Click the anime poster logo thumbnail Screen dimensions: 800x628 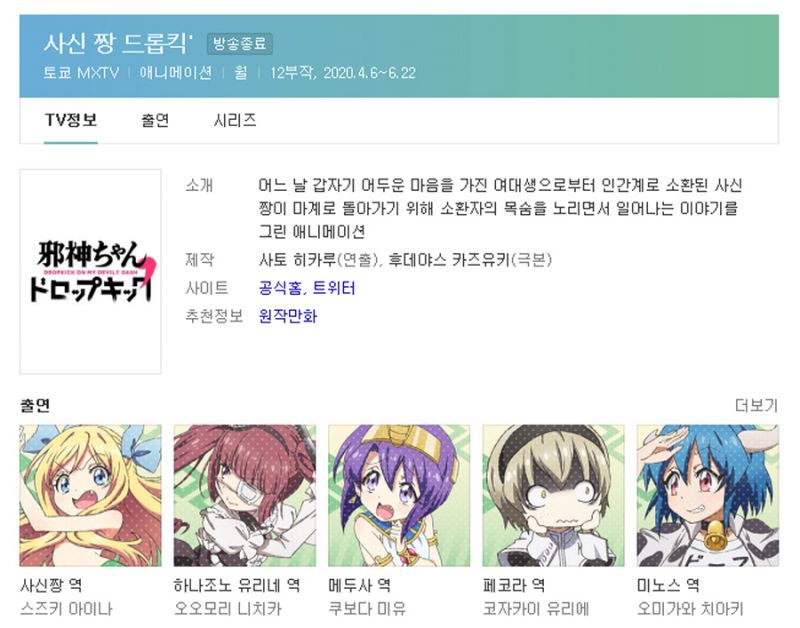pyautogui.click(x=90, y=272)
